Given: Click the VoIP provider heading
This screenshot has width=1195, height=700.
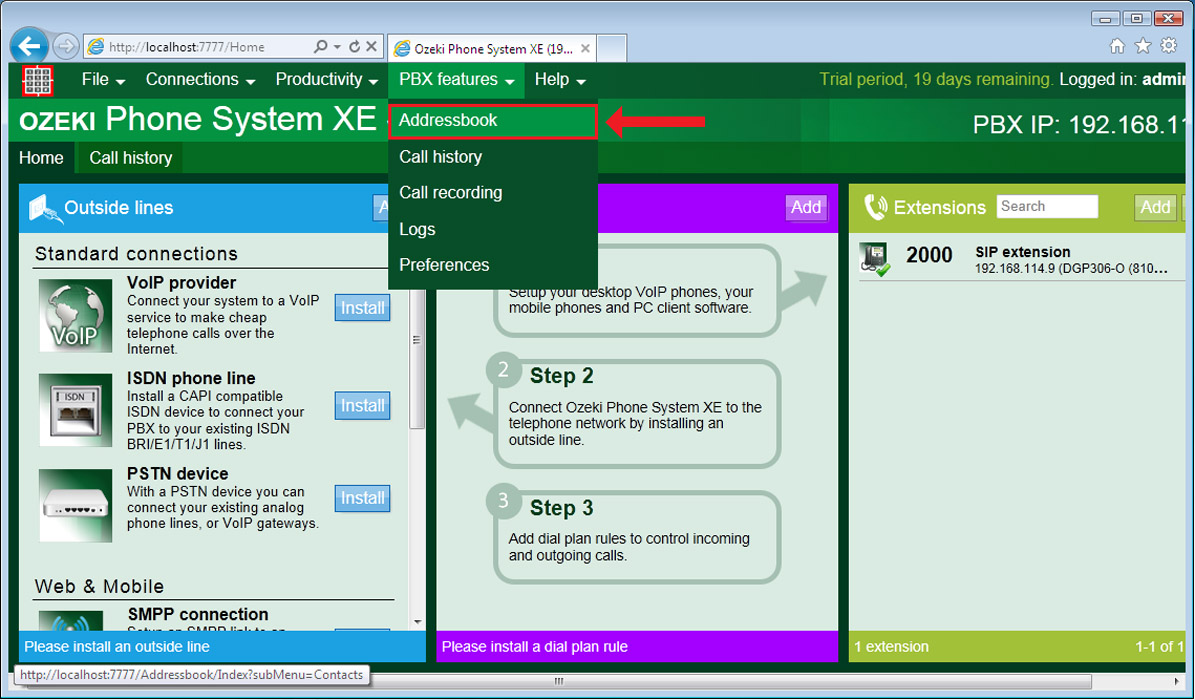Looking at the screenshot, I should coord(181,283).
